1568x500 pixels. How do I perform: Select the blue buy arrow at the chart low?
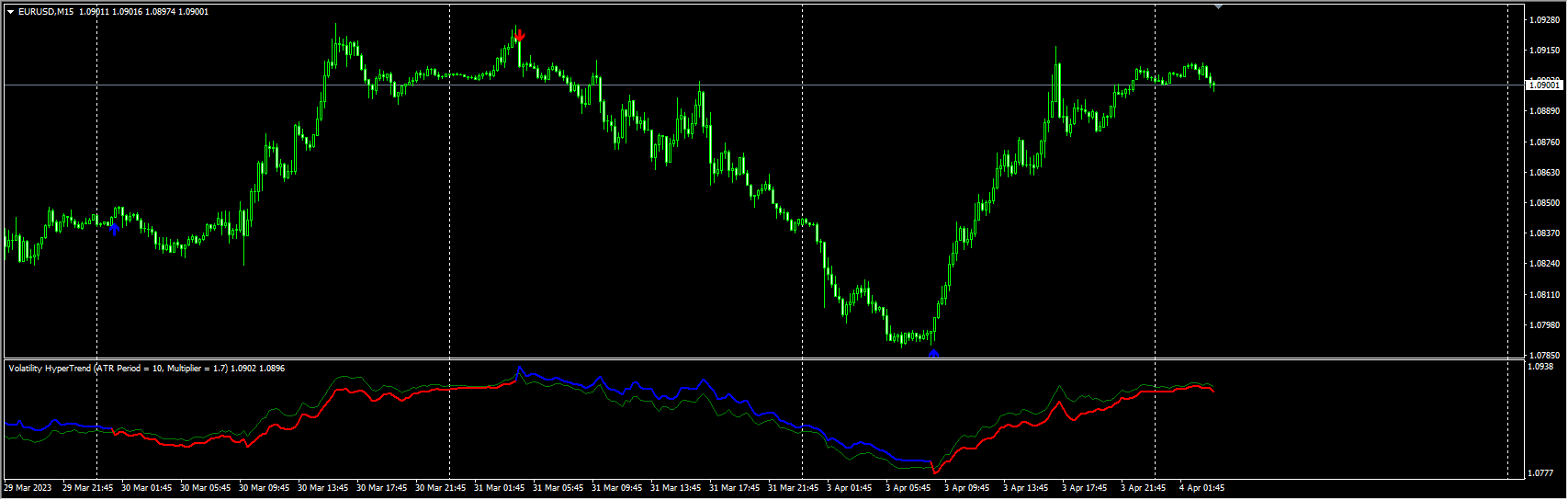(933, 353)
